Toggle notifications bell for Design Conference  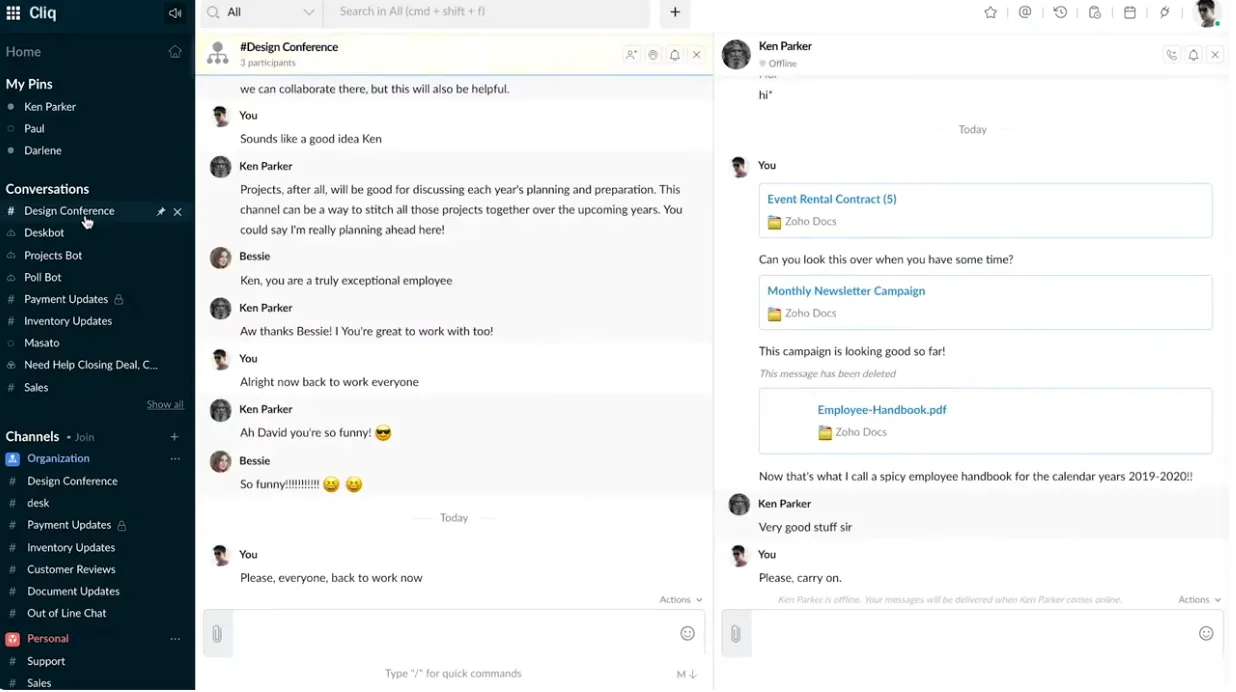675,55
